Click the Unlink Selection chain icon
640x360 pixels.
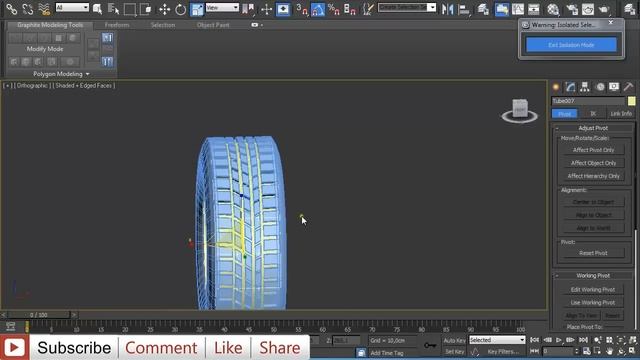(27, 8)
